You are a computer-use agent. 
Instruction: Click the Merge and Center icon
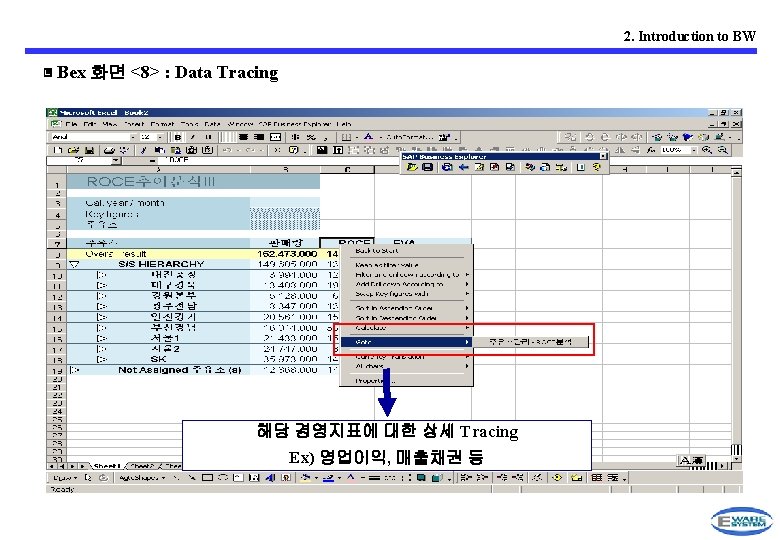point(275,137)
